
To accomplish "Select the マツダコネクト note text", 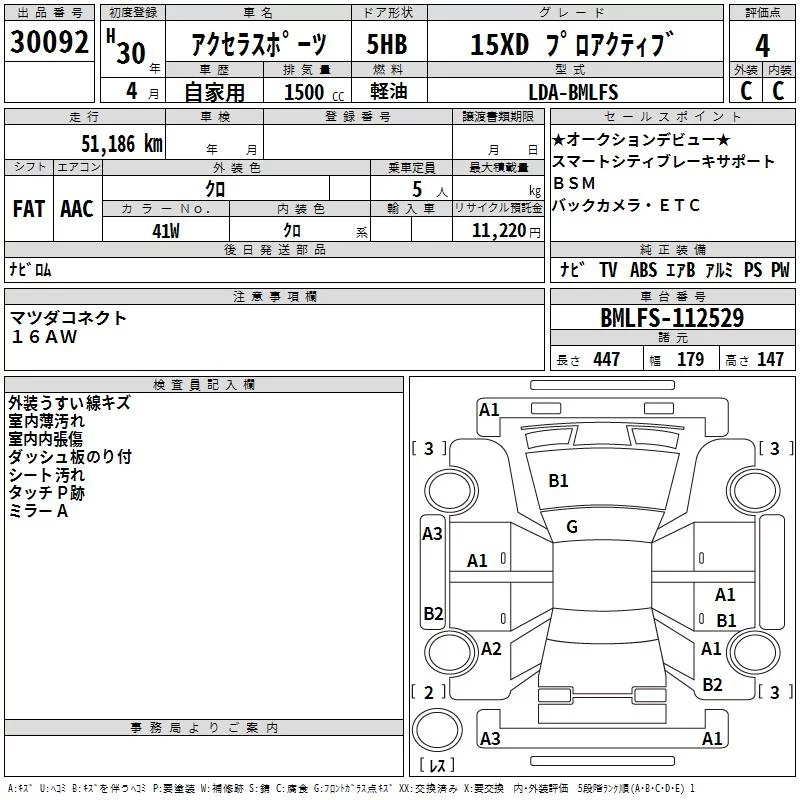I will pos(68,318).
